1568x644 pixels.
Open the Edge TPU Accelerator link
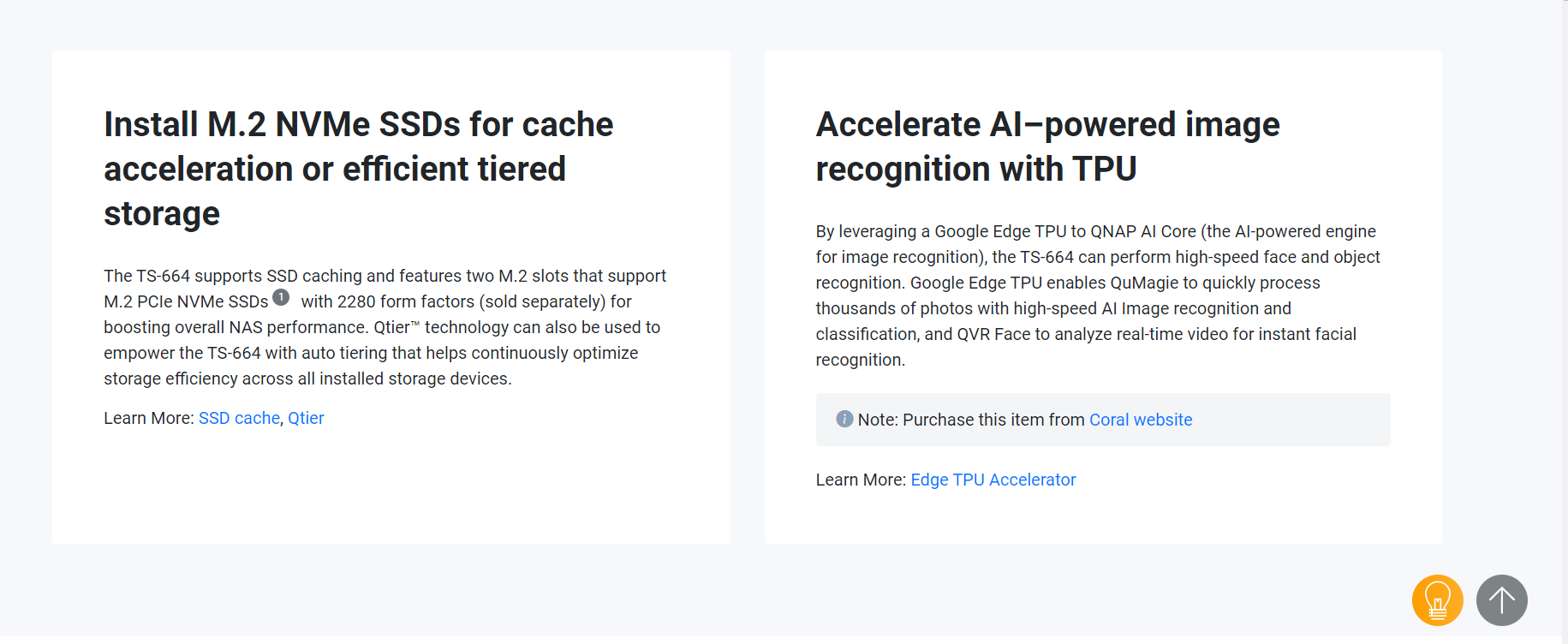(x=993, y=480)
